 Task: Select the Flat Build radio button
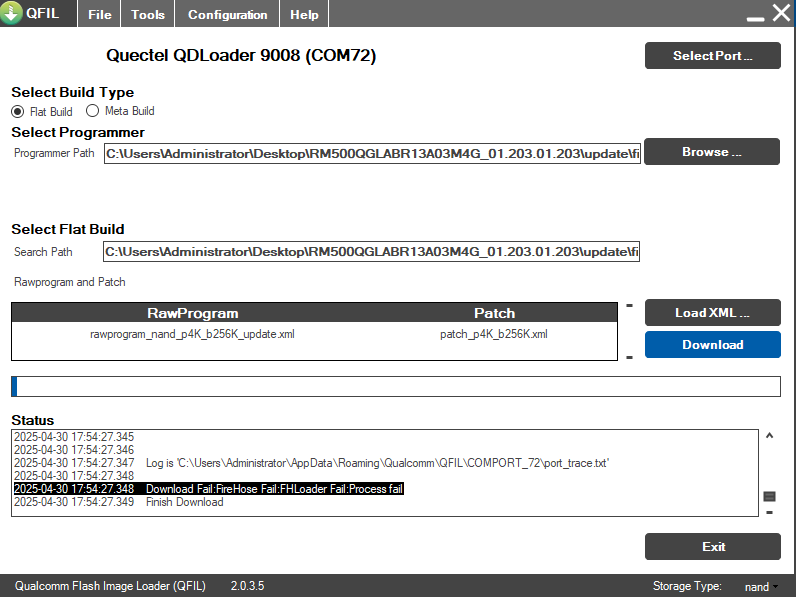coord(18,111)
